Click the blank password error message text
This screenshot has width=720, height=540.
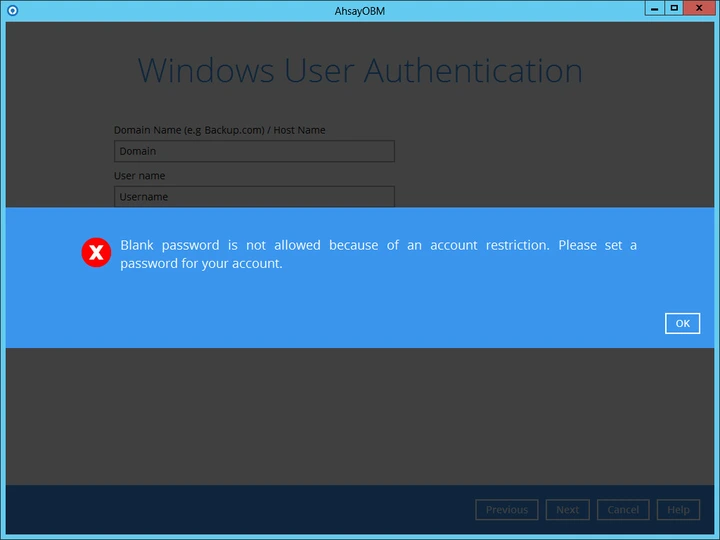[378, 254]
